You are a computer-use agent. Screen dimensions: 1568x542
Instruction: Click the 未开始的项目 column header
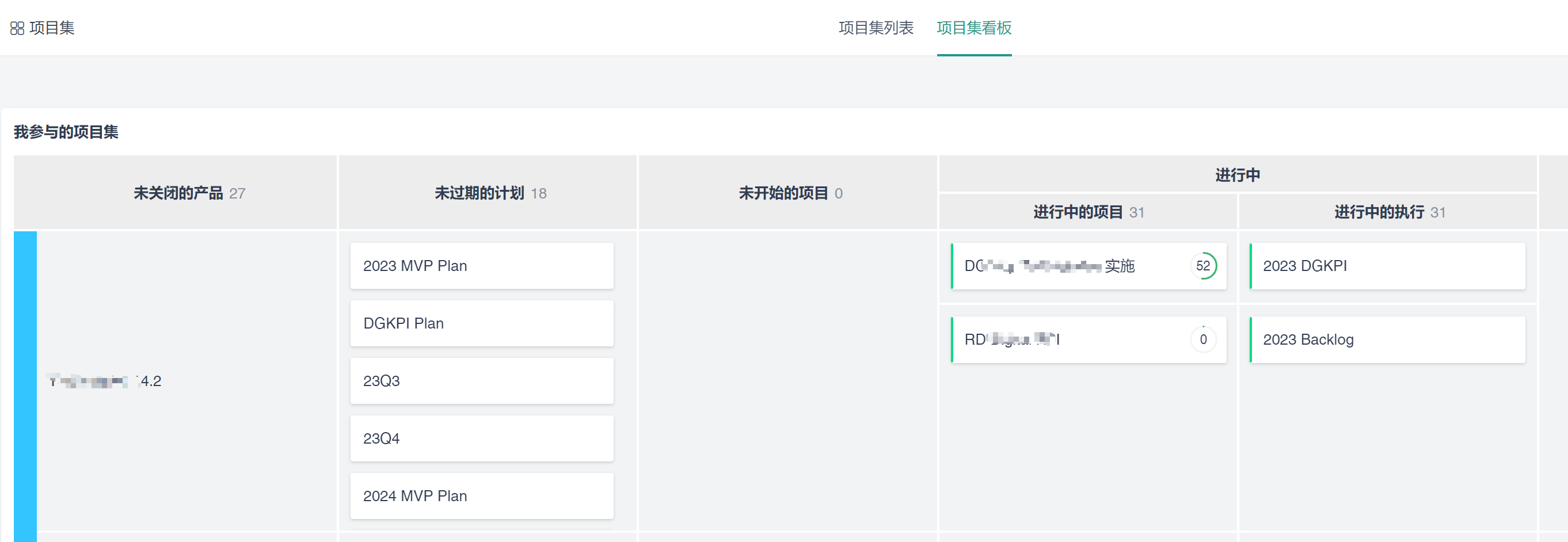point(783,193)
